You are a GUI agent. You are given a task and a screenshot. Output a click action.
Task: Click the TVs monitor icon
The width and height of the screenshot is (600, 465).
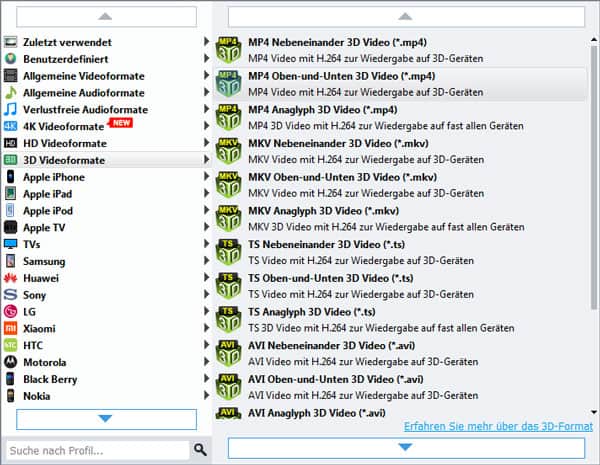point(10,244)
